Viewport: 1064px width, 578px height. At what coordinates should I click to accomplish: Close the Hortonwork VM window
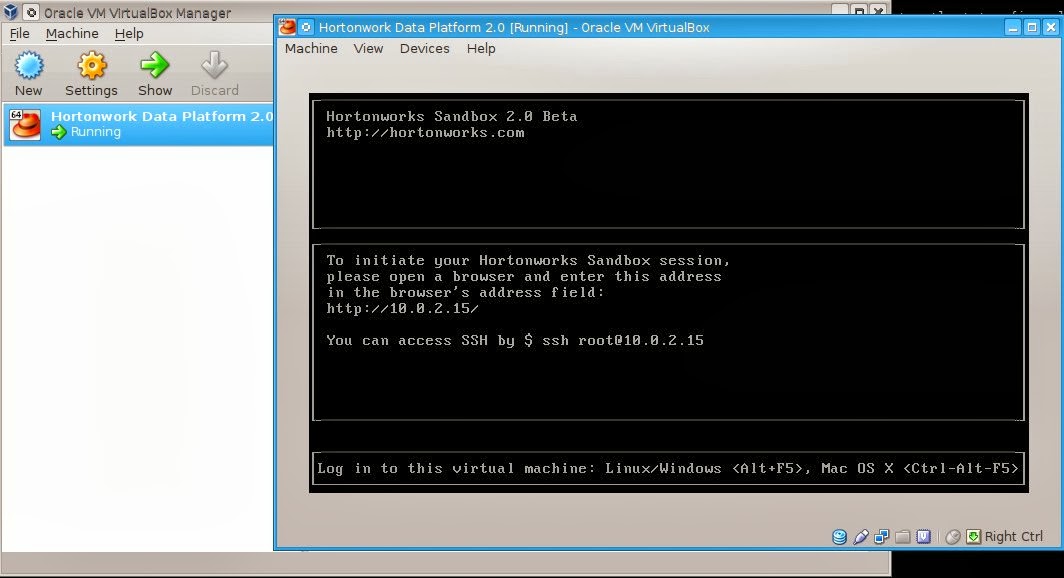[1051, 27]
